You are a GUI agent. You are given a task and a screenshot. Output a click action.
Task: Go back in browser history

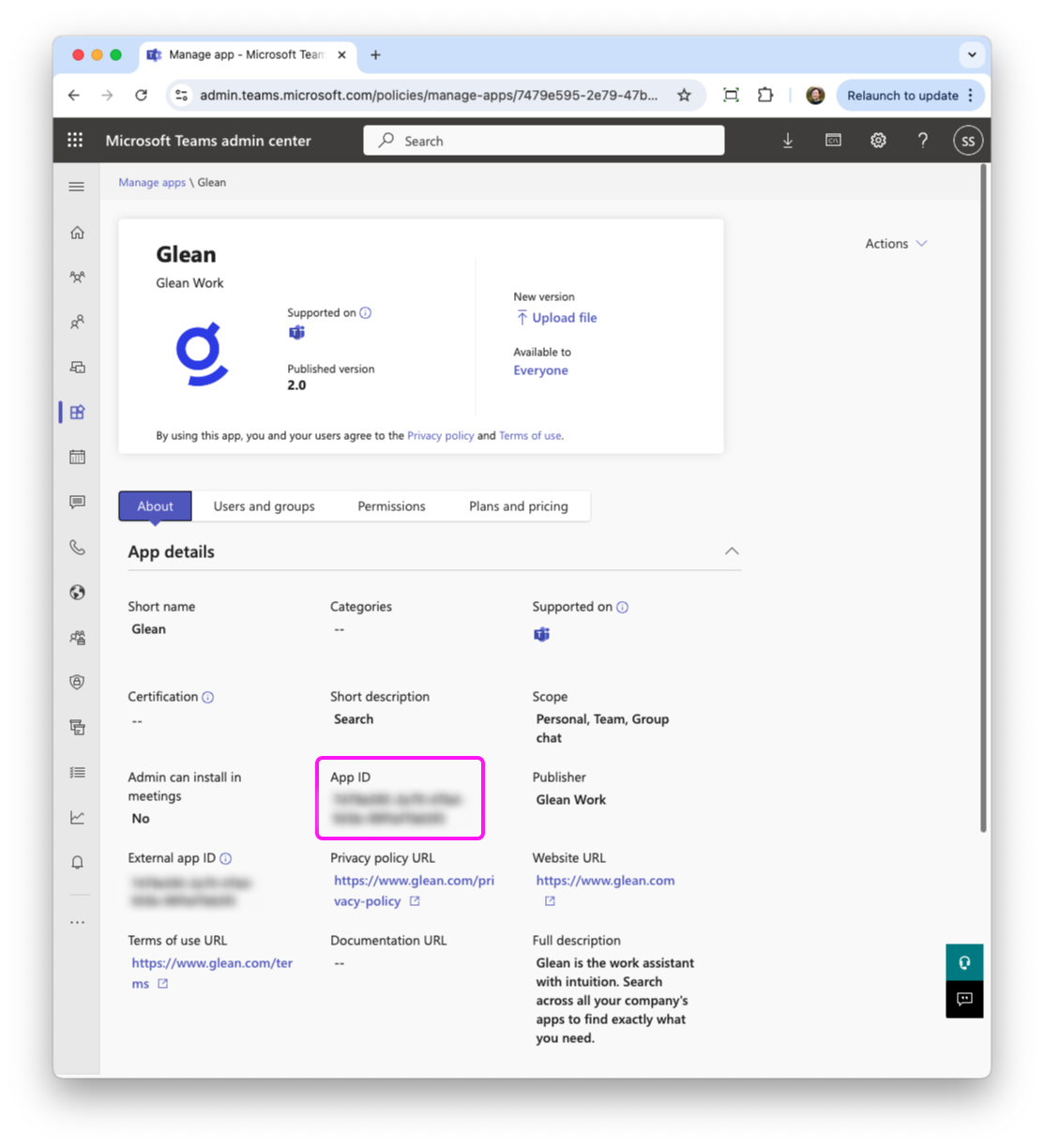tap(74, 95)
